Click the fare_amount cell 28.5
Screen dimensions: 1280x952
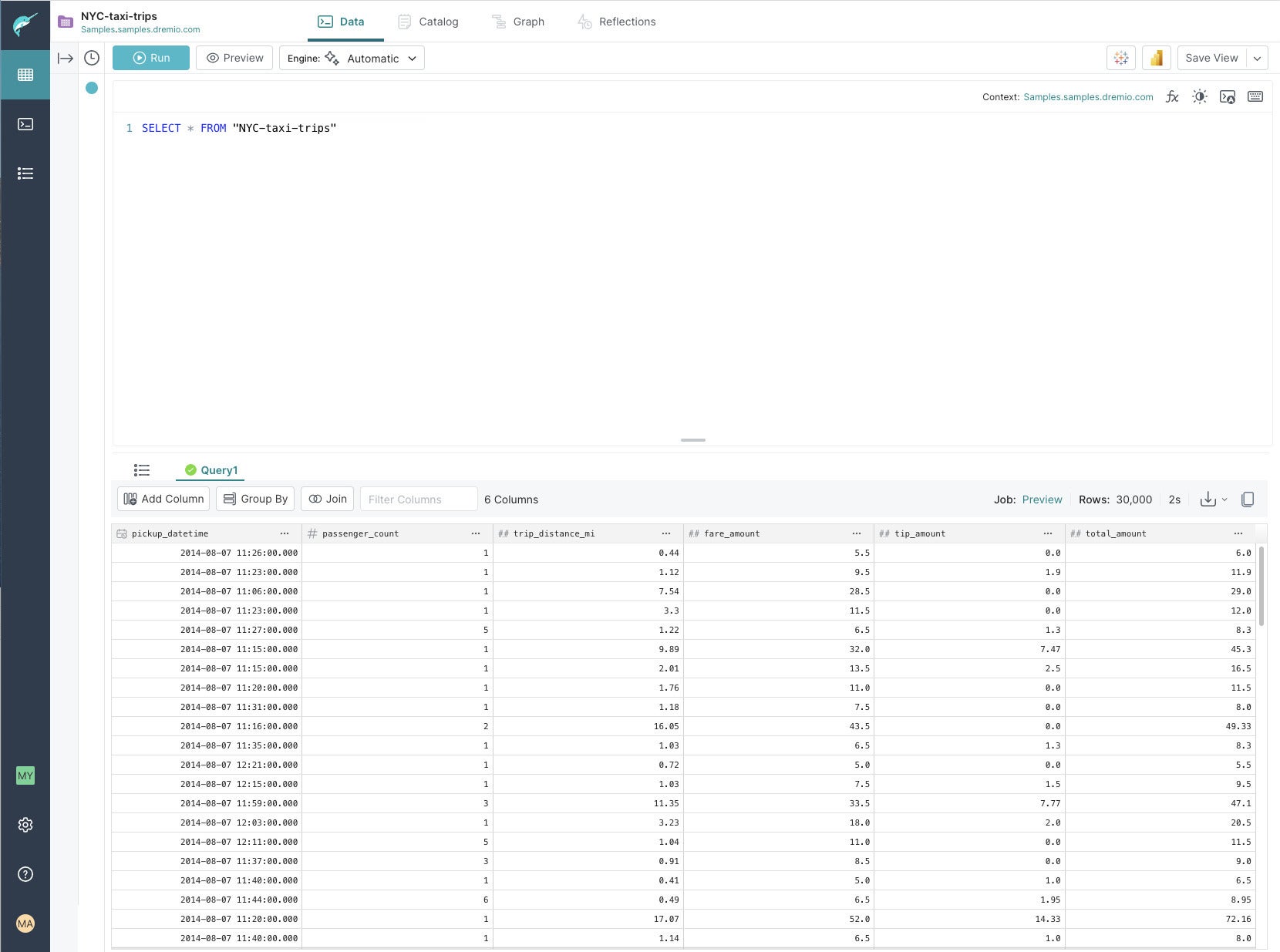click(779, 591)
